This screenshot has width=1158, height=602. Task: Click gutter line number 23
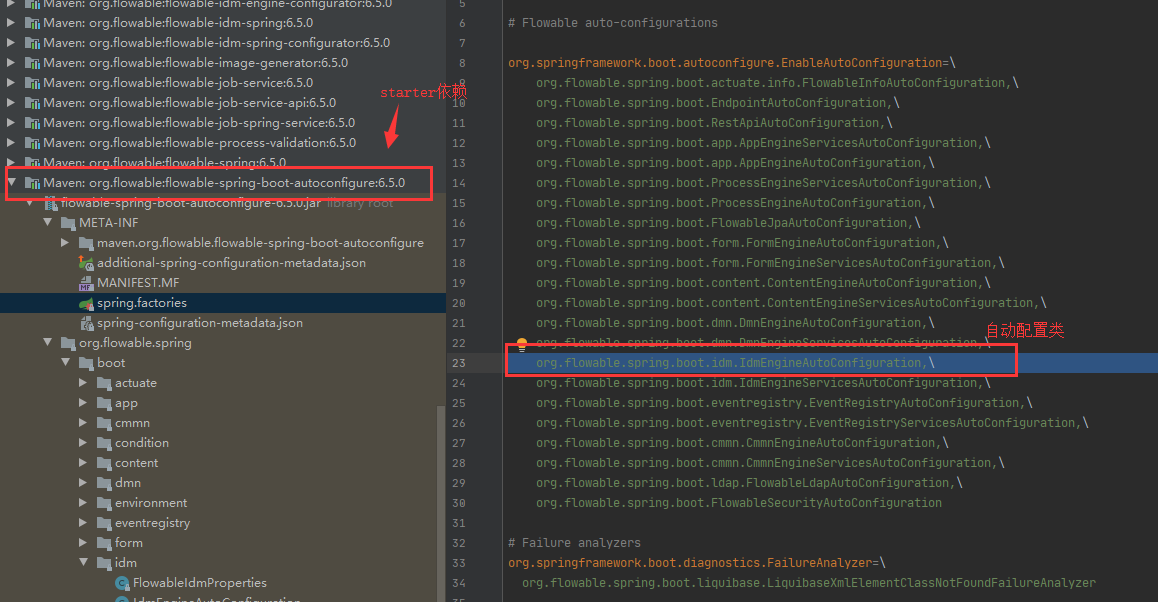click(459, 363)
